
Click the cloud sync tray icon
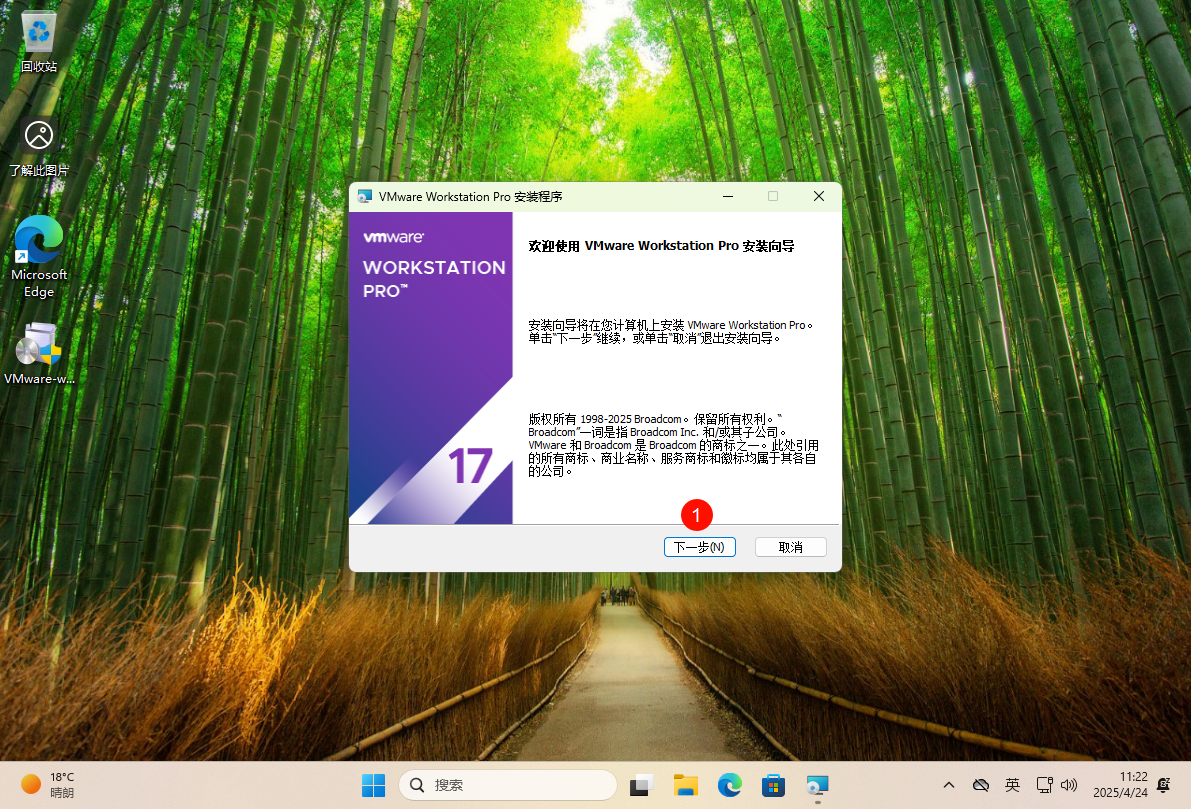pos(981,785)
